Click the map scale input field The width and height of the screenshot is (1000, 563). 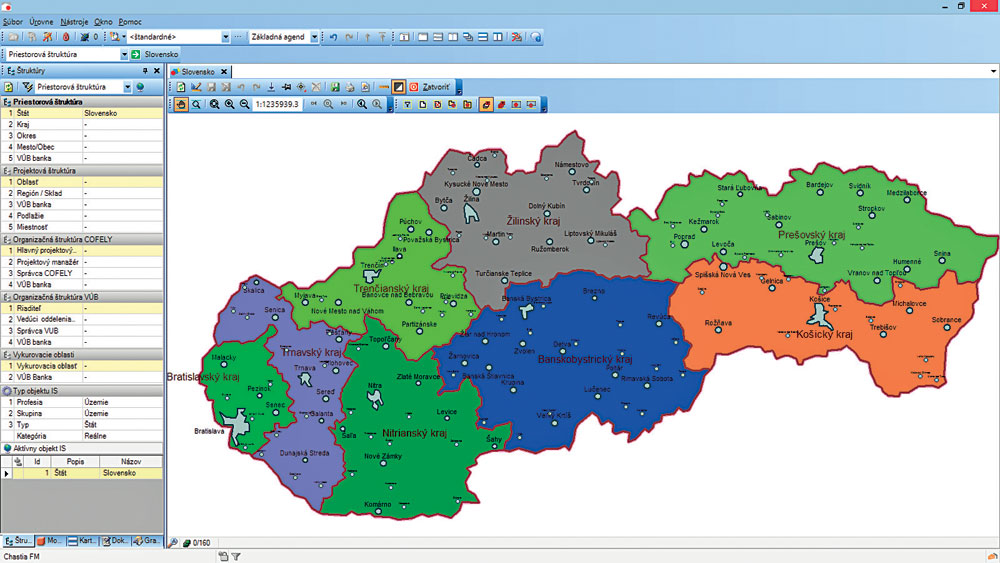(278, 104)
